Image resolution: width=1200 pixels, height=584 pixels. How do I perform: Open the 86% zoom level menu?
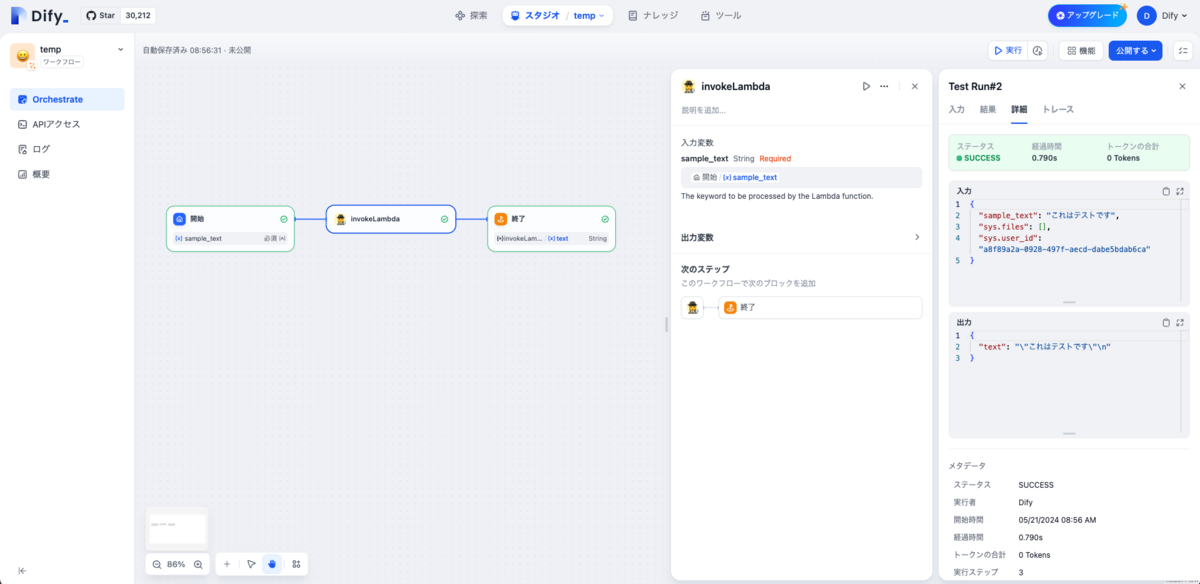click(176, 564)
